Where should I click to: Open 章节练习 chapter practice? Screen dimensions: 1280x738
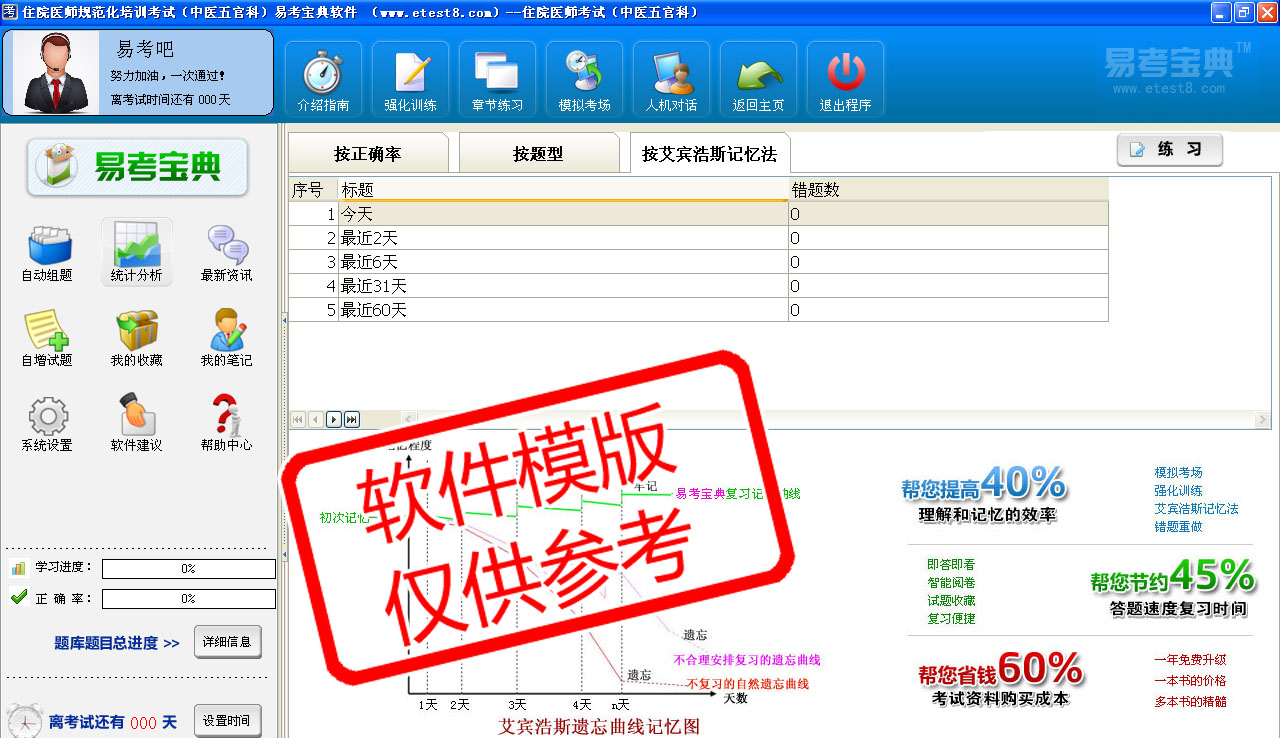click(497, 79)
